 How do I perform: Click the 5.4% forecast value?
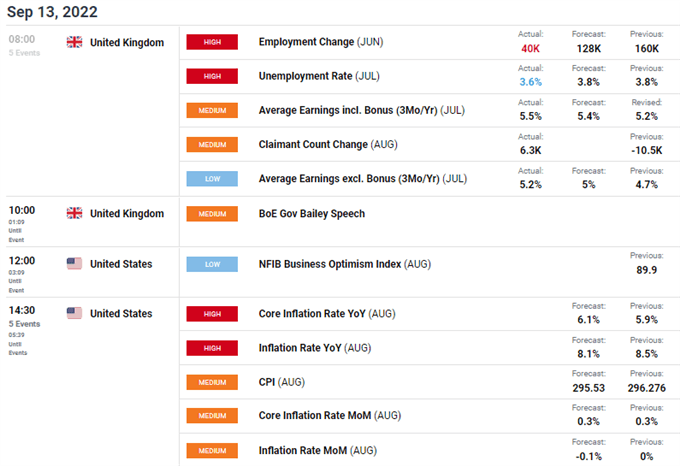(588, 116)
